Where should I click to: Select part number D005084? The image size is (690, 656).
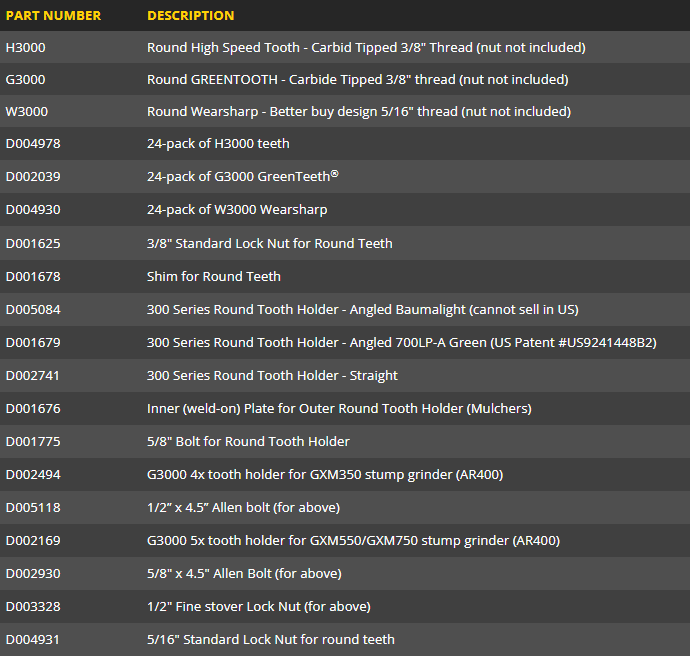pyautogui.click(x=33, y=309)
